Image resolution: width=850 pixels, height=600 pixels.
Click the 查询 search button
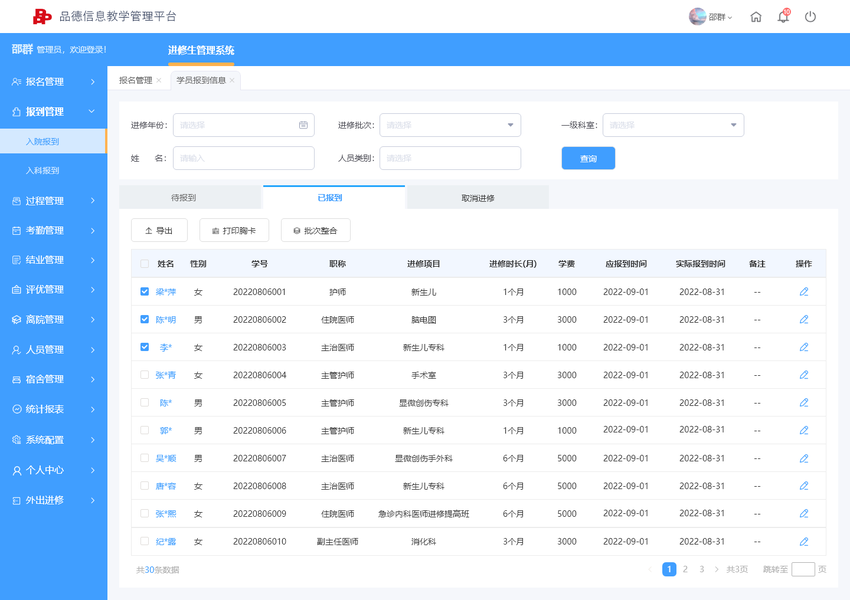tap(588, 158)
